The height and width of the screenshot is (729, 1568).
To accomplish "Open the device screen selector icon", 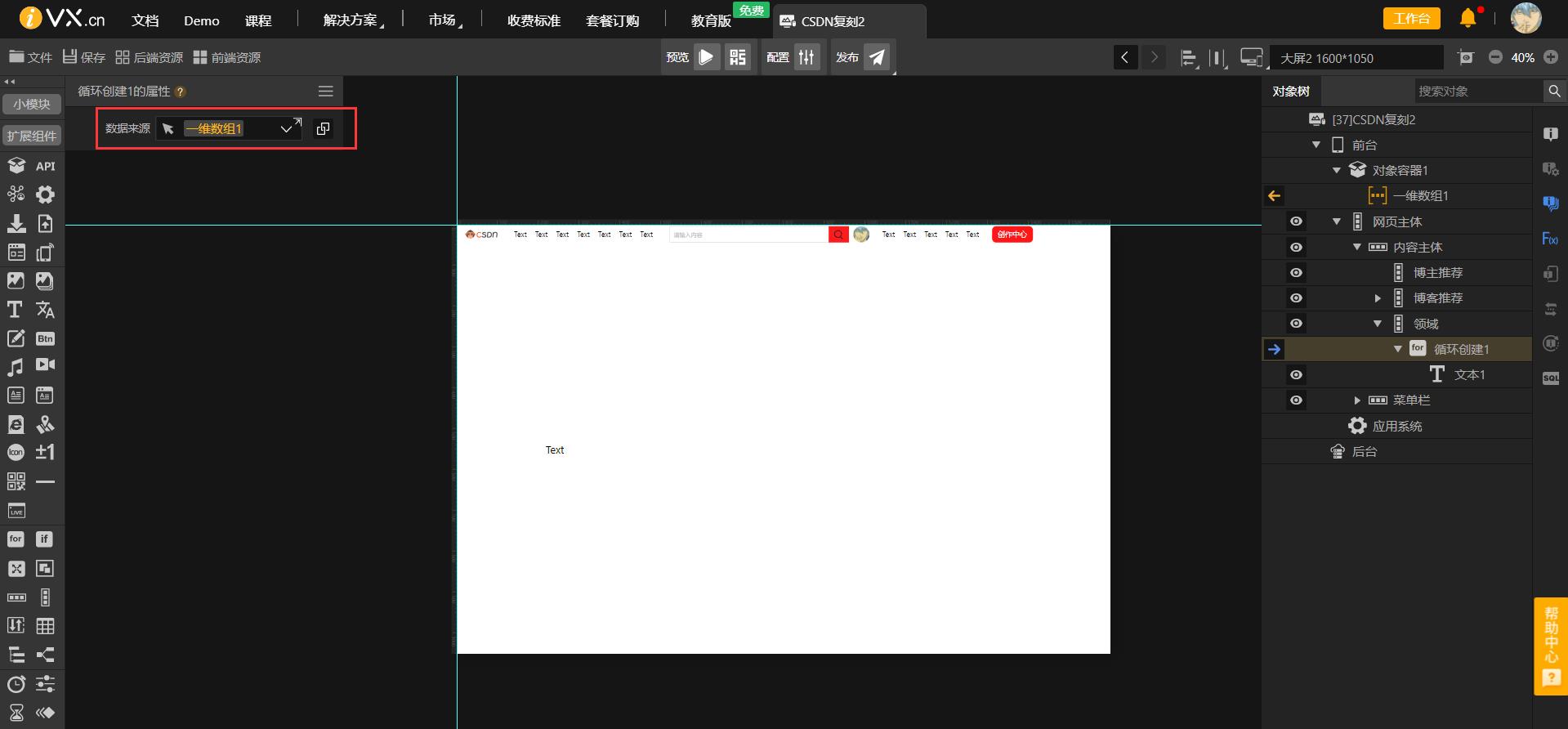I will click(1250, 57).
